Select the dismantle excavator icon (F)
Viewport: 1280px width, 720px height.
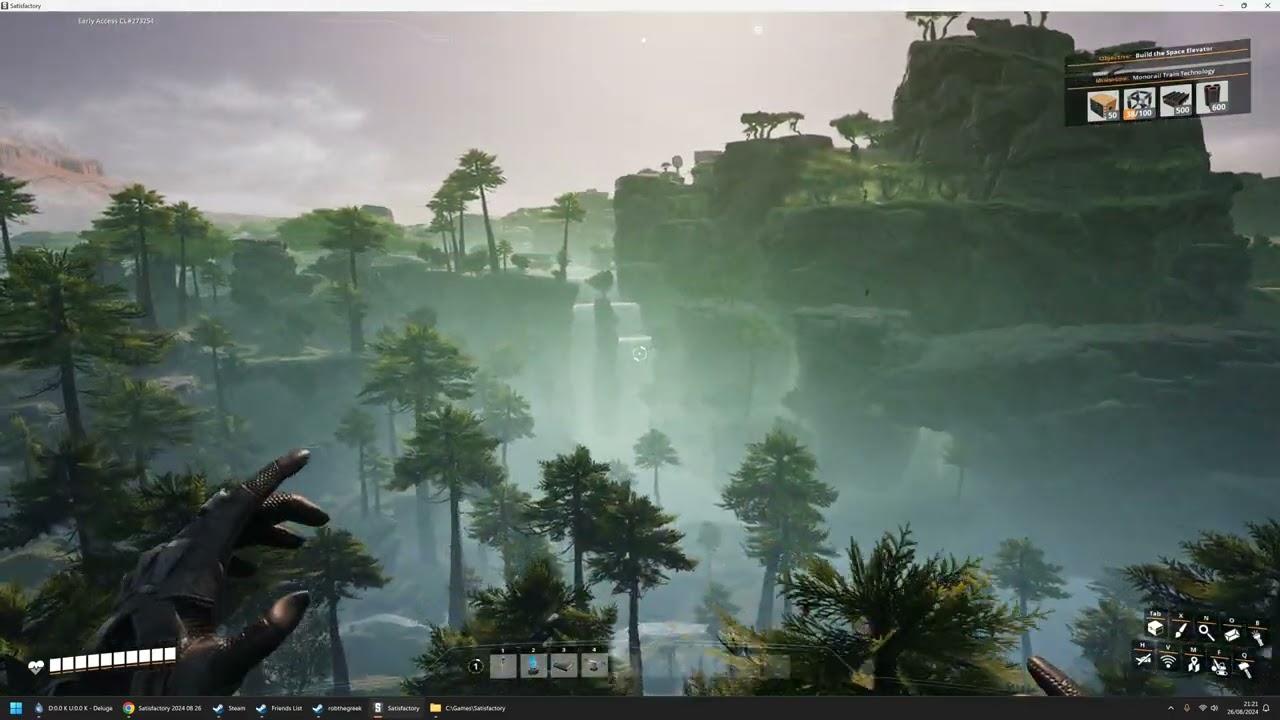pos(1219,665)
